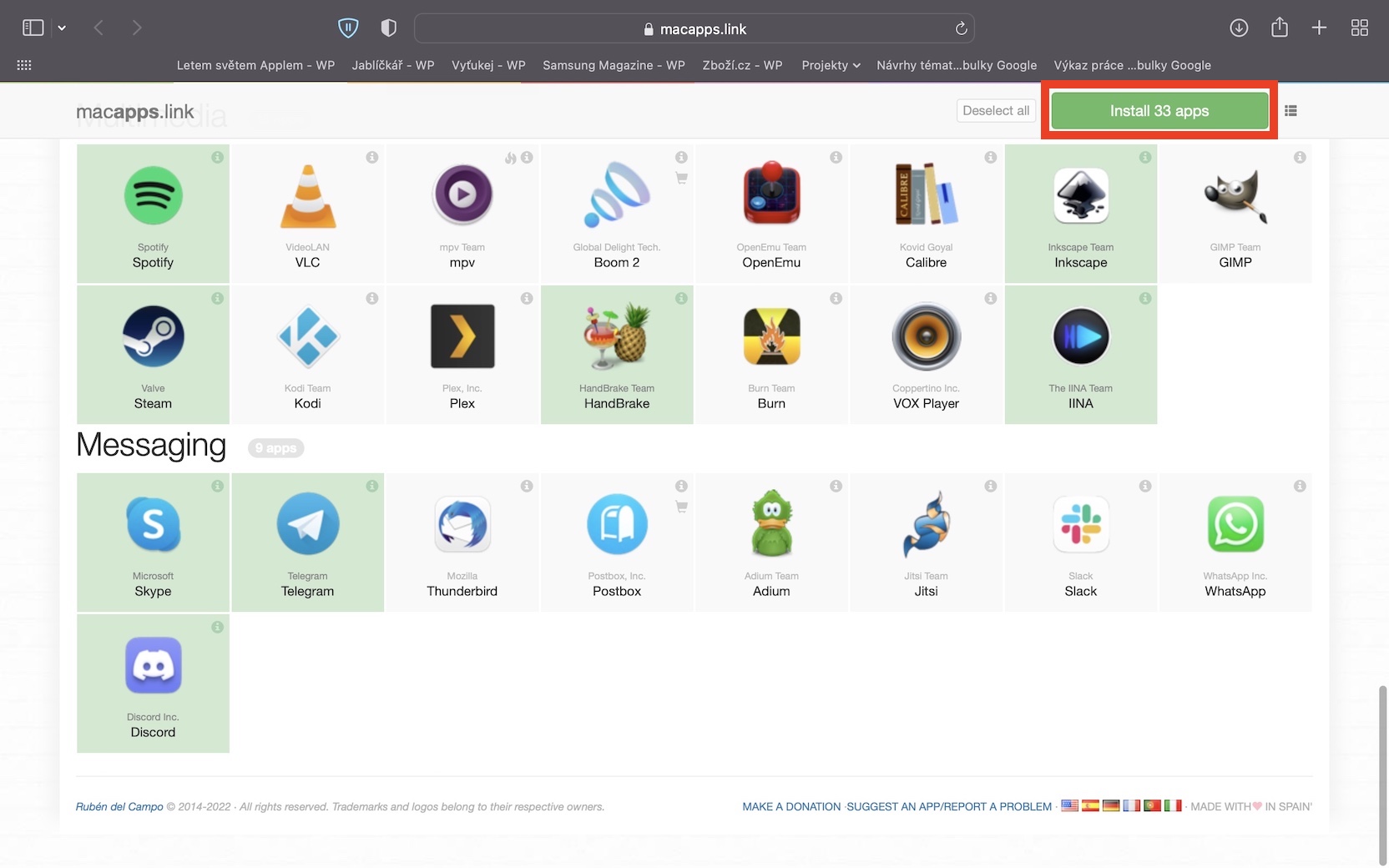Click the Safari address bar

click(x=694, y=28)
